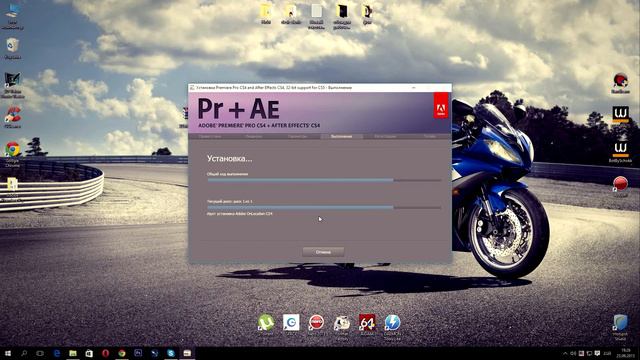Viewport: 640px width, 360px height.
Task: Open the Action Center notifications icon
Action: point(597,353)
